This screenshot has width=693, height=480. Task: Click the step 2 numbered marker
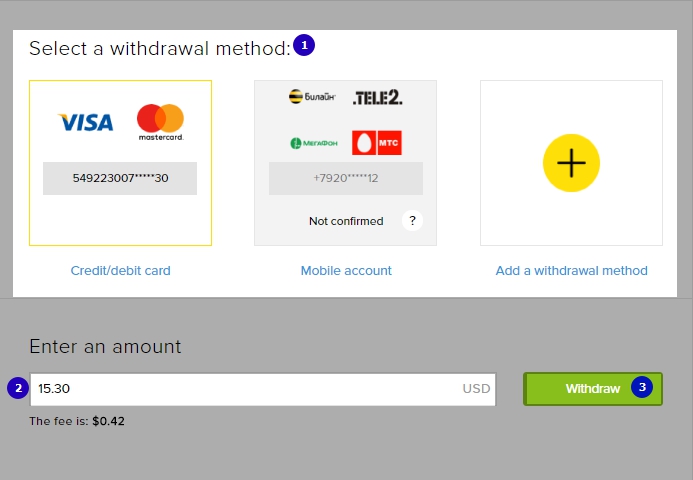(18, 388)
